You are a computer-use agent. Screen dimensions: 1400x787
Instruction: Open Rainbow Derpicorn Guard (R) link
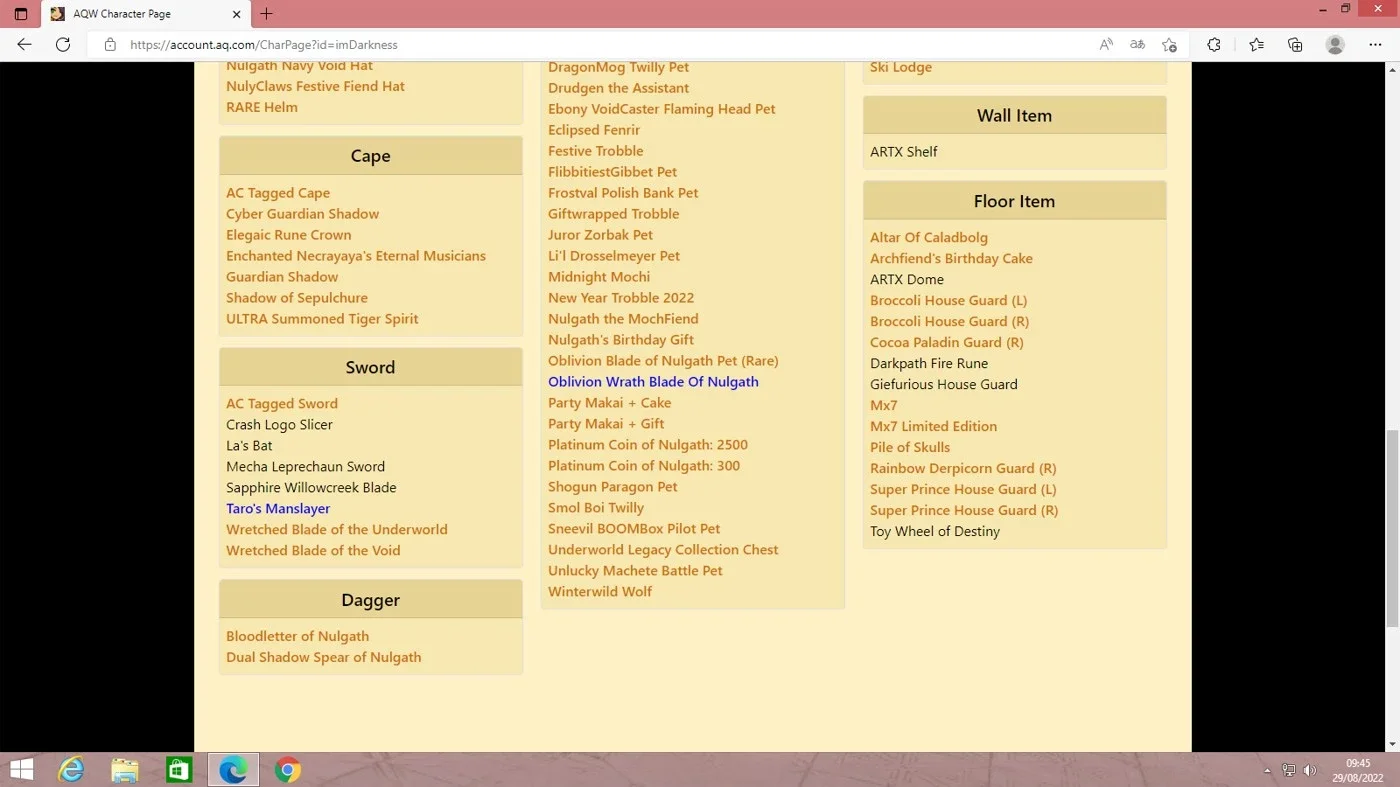[x=963, y=469]
